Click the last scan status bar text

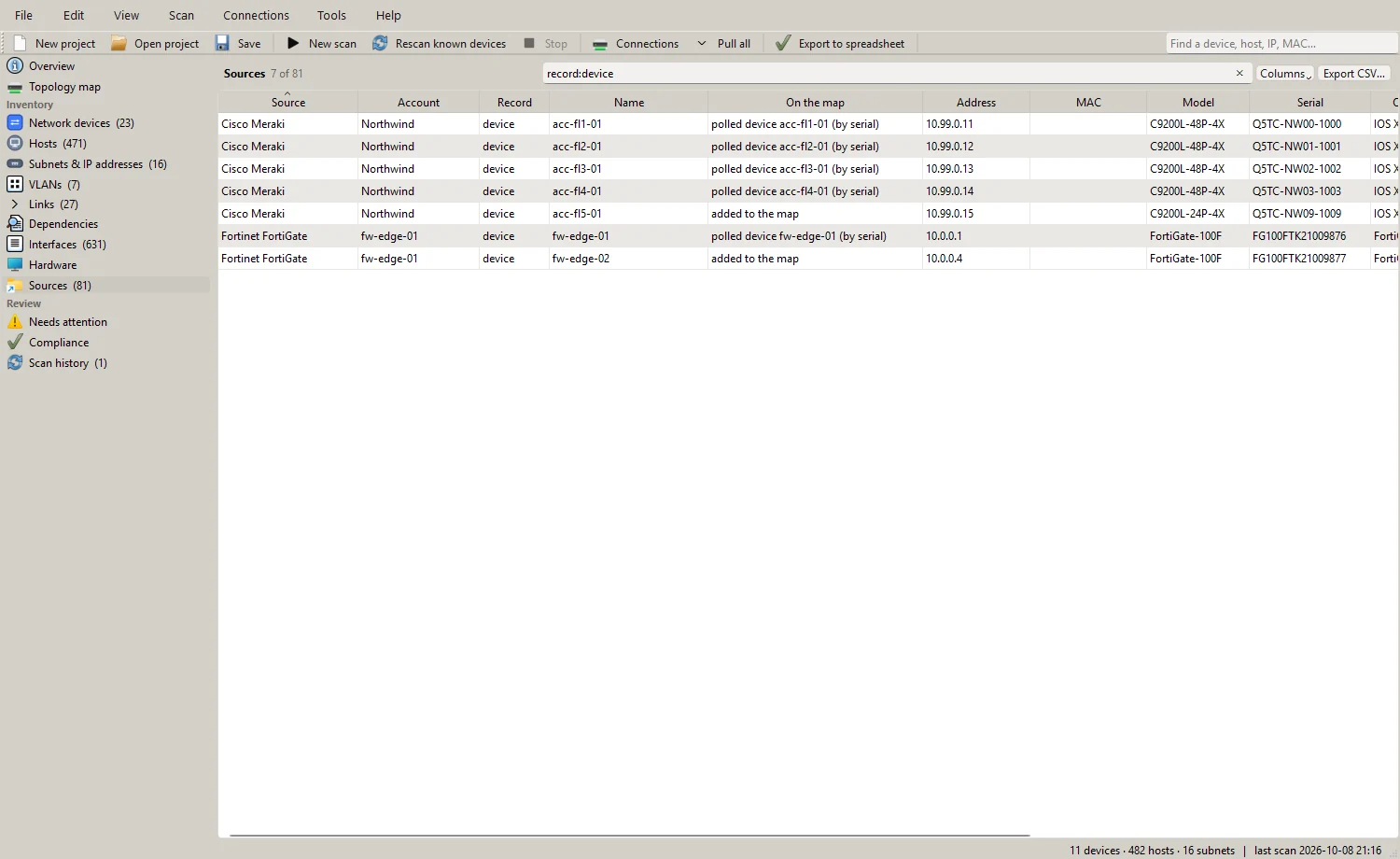pos(1317,850)
